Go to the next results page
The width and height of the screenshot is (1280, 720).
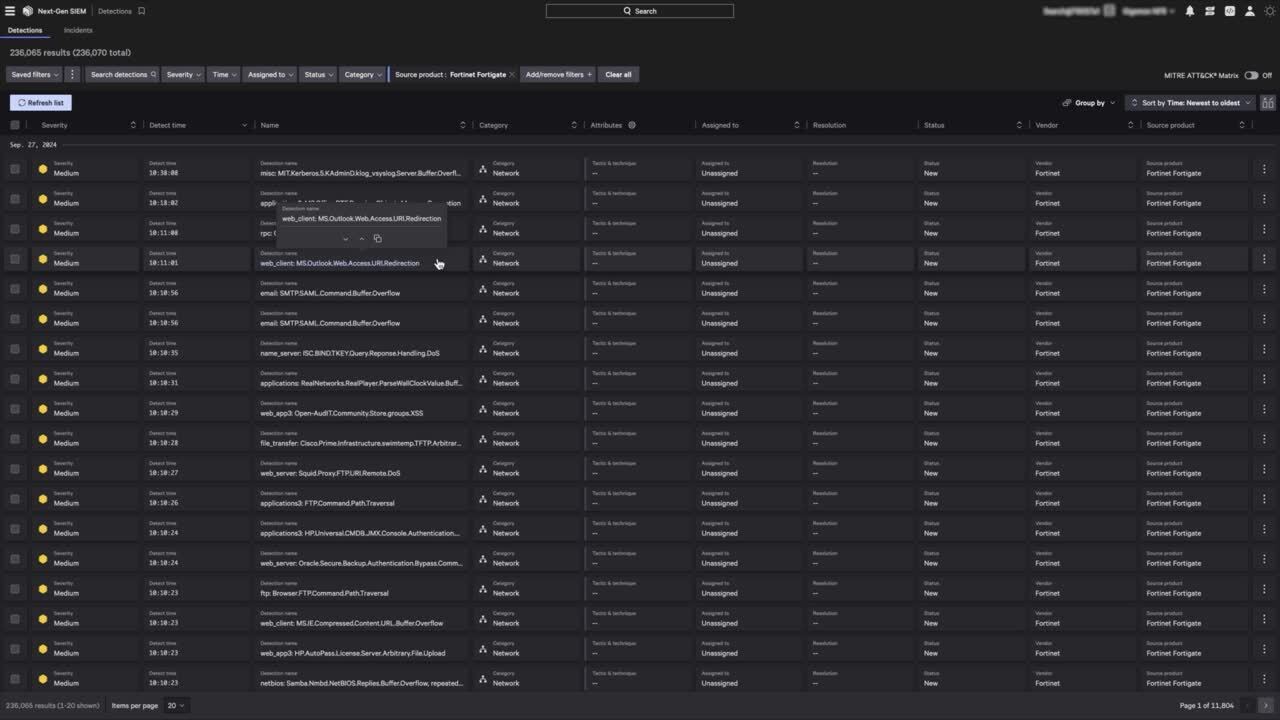coord(1265,705)
